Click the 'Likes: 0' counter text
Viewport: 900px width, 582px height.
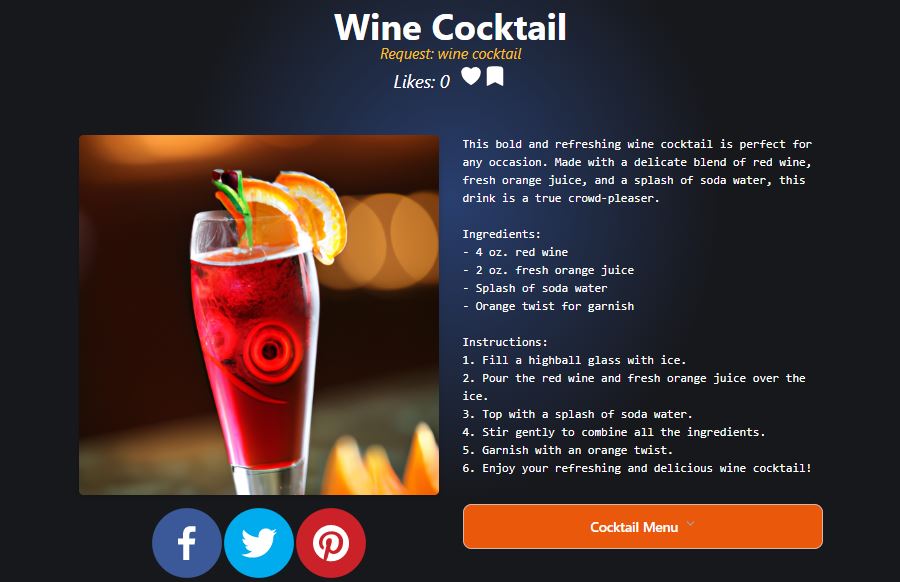tap(422, 82)
